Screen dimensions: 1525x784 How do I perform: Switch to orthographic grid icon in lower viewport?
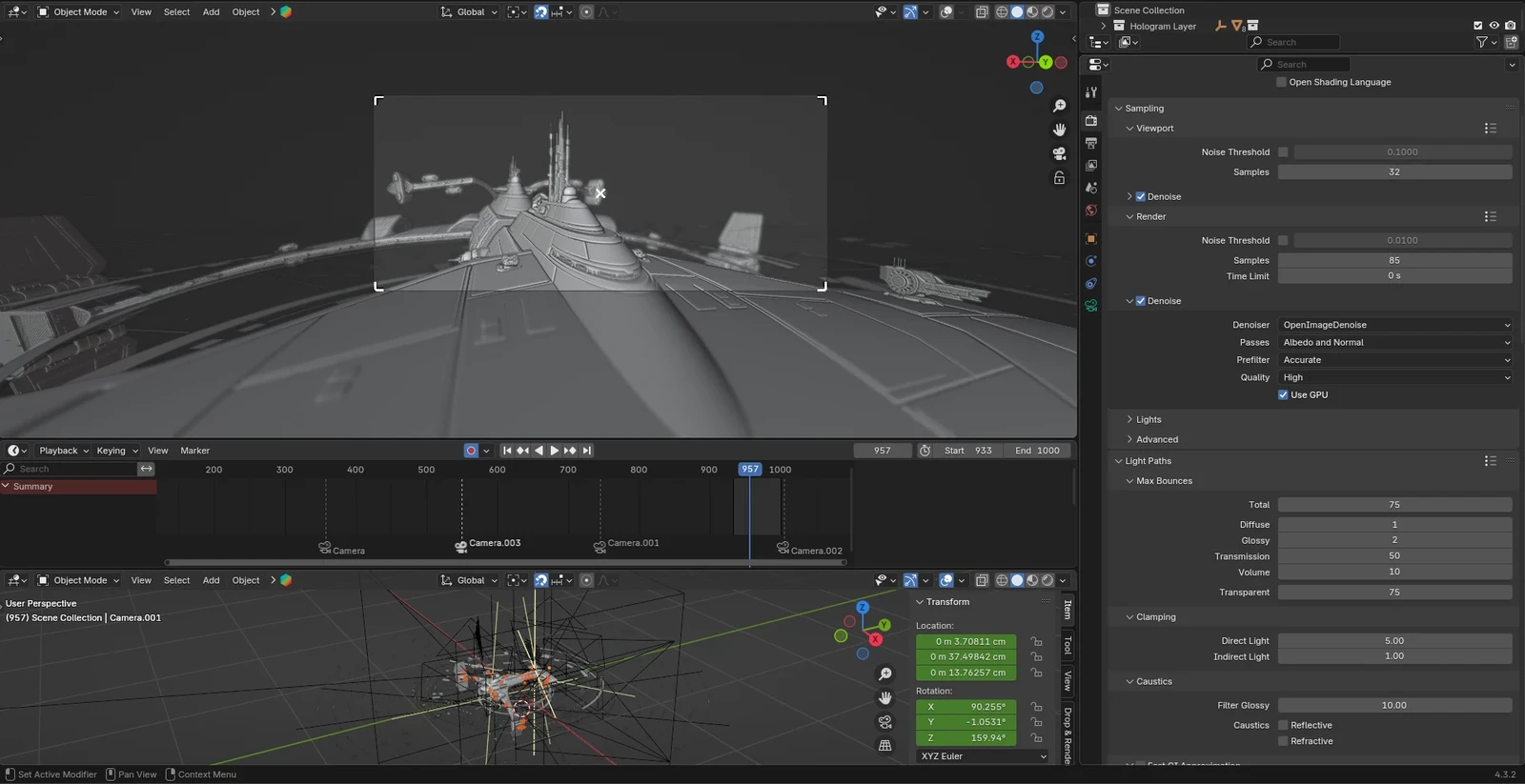(885, 746)
